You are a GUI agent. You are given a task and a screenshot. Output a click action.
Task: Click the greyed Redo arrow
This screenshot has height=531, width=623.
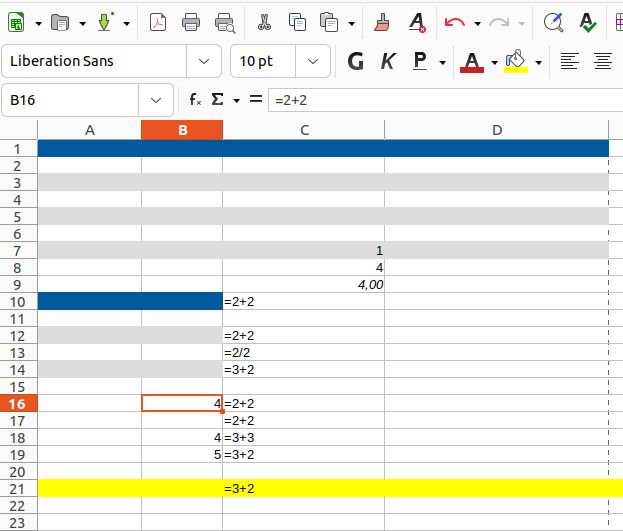pyautogui.click(x=499, y=23)
